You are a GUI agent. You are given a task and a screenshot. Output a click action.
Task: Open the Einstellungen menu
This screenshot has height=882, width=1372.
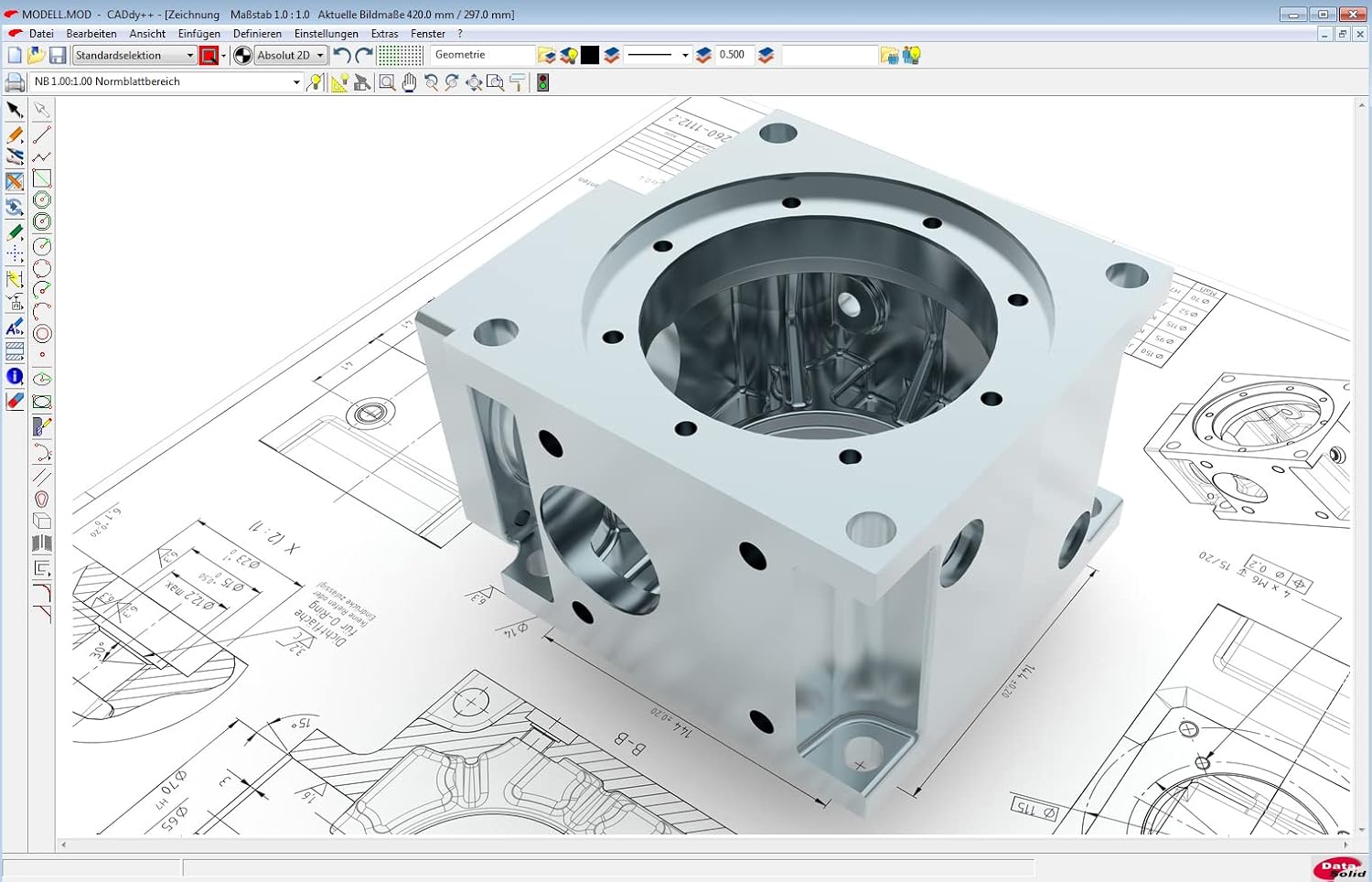click(x=326, y=34)
